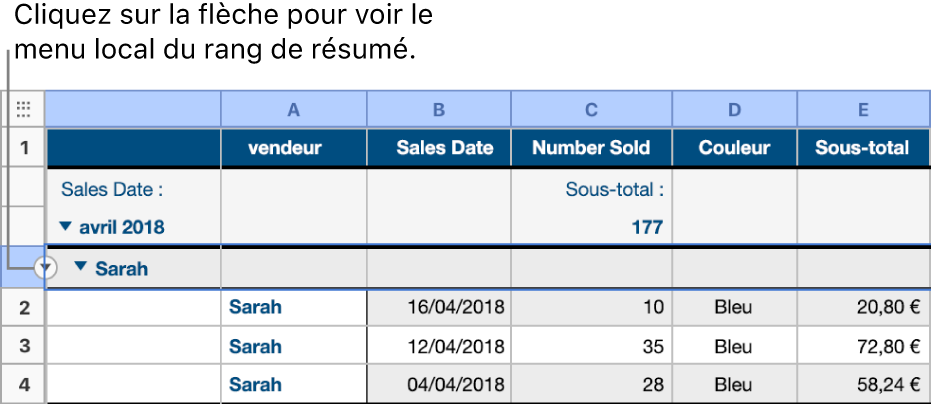Click the table handle grid icon
This screenshot has height=404, width=931.
(x=24, y=110)
